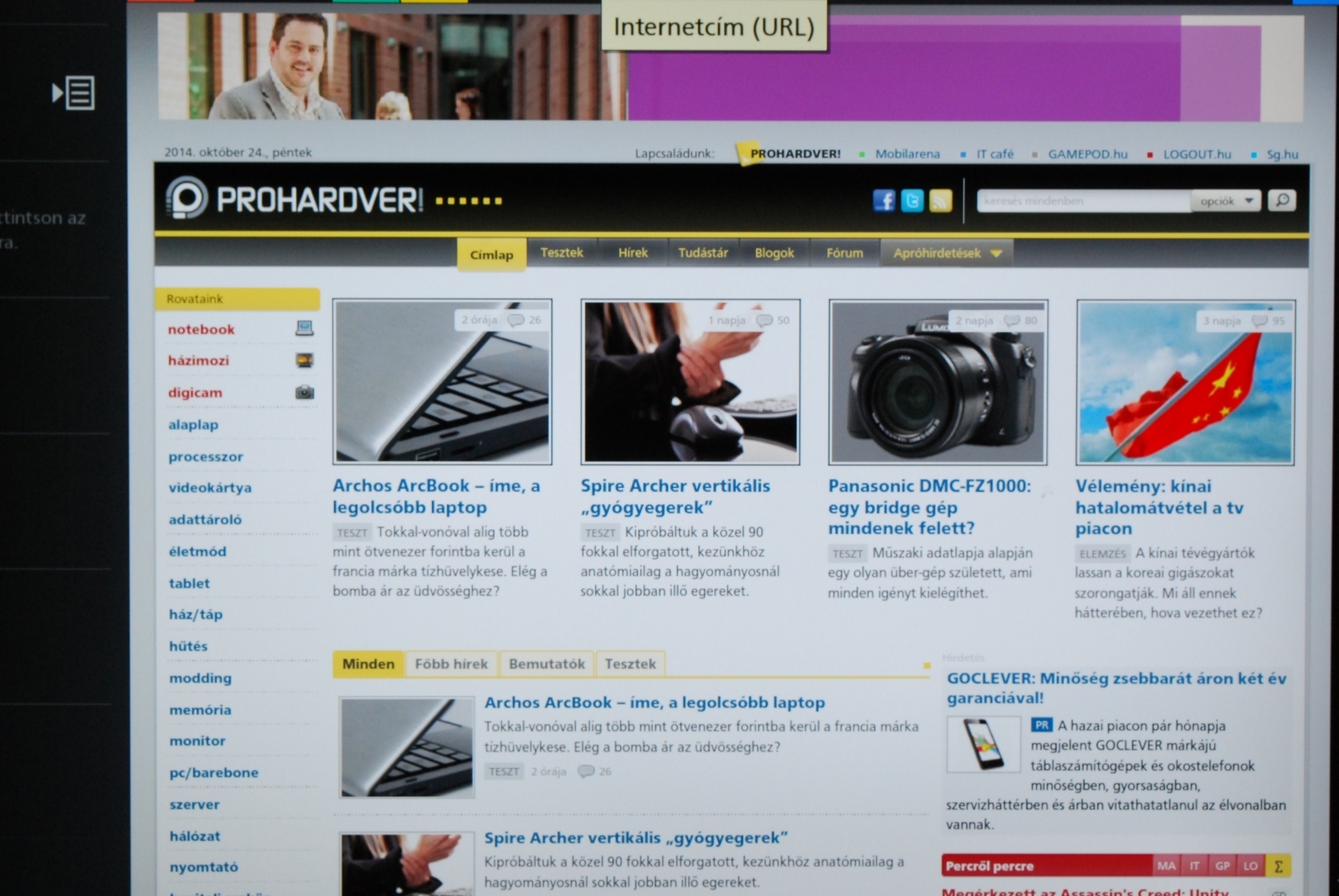1339x896 pixels.
Task: Open the házimozi category
Action: coord(198,361)
